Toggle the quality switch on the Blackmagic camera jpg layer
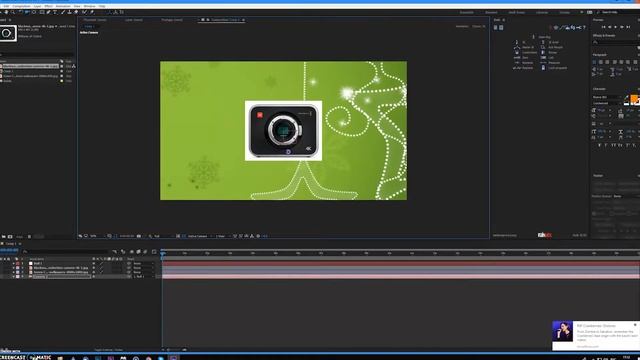This screenshot has height=360, width=640. point(101,268)
